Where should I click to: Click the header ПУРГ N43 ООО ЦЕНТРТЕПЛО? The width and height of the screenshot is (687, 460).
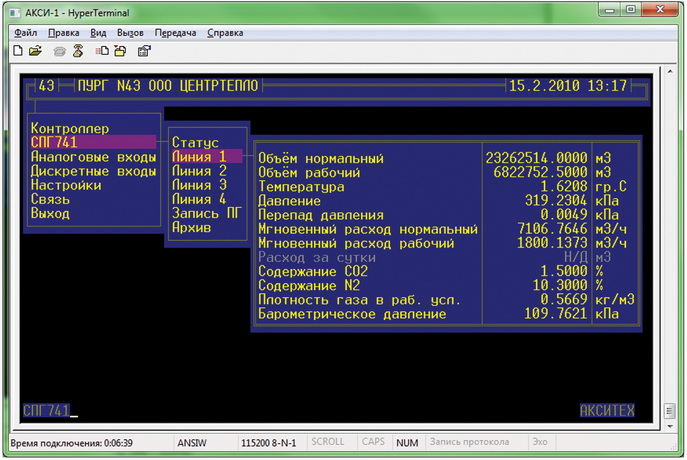pos(168,85)
